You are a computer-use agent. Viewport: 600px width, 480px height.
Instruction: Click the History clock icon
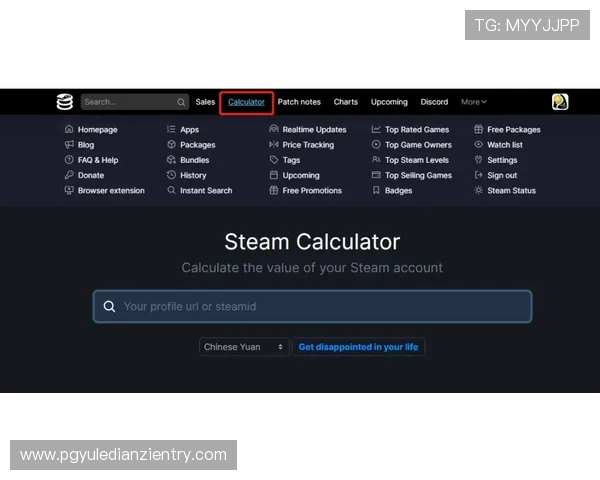pyautogui.click(x=171, y=175)
